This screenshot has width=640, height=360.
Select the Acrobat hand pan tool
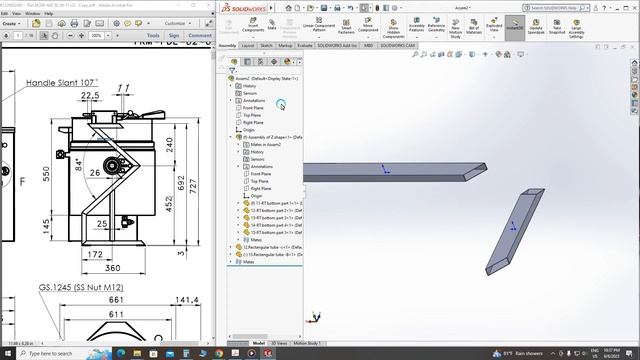coord(55,36)
